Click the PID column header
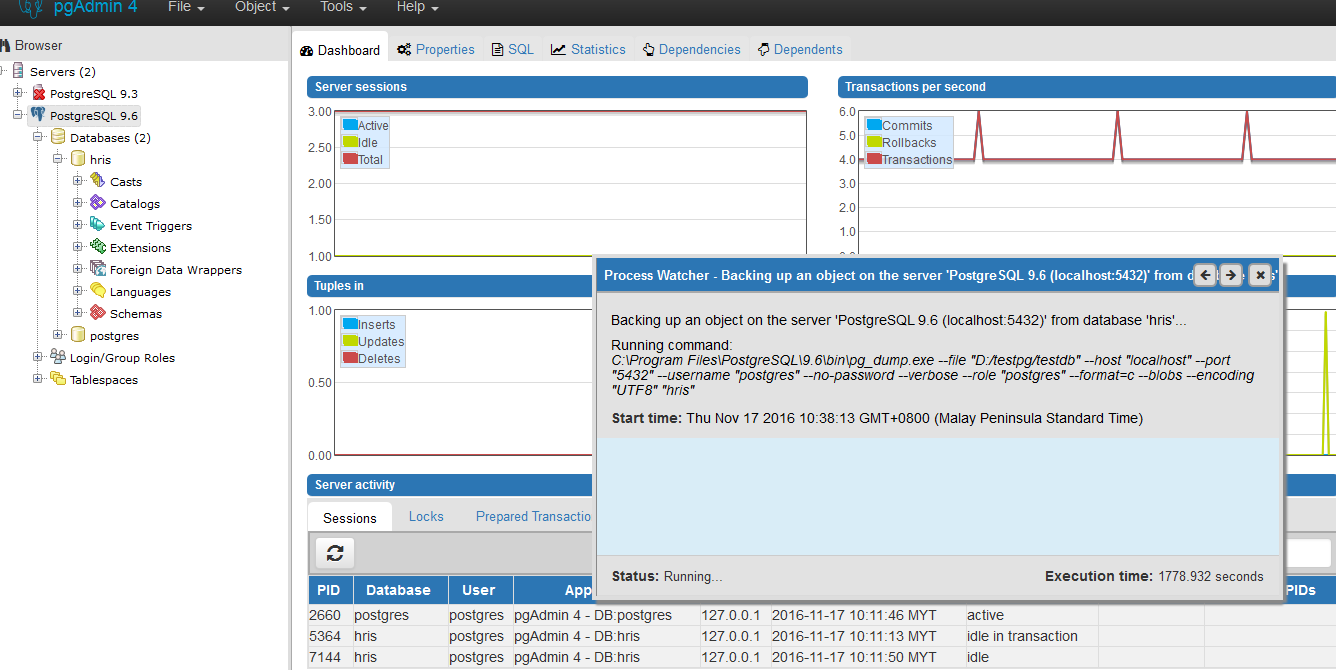1336x670 pixels. (328, 590)
